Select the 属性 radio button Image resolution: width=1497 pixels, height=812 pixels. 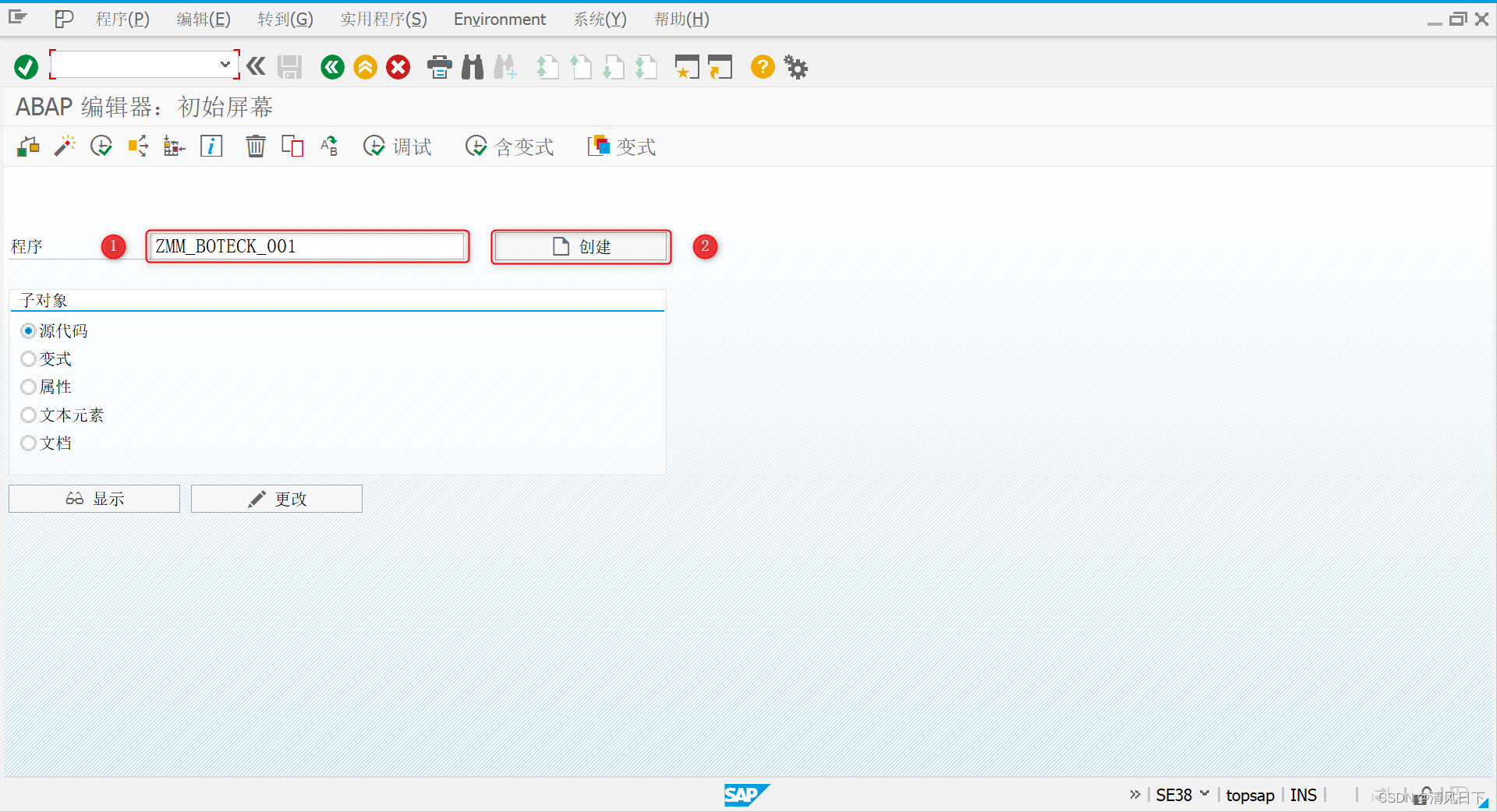point(28,387)
